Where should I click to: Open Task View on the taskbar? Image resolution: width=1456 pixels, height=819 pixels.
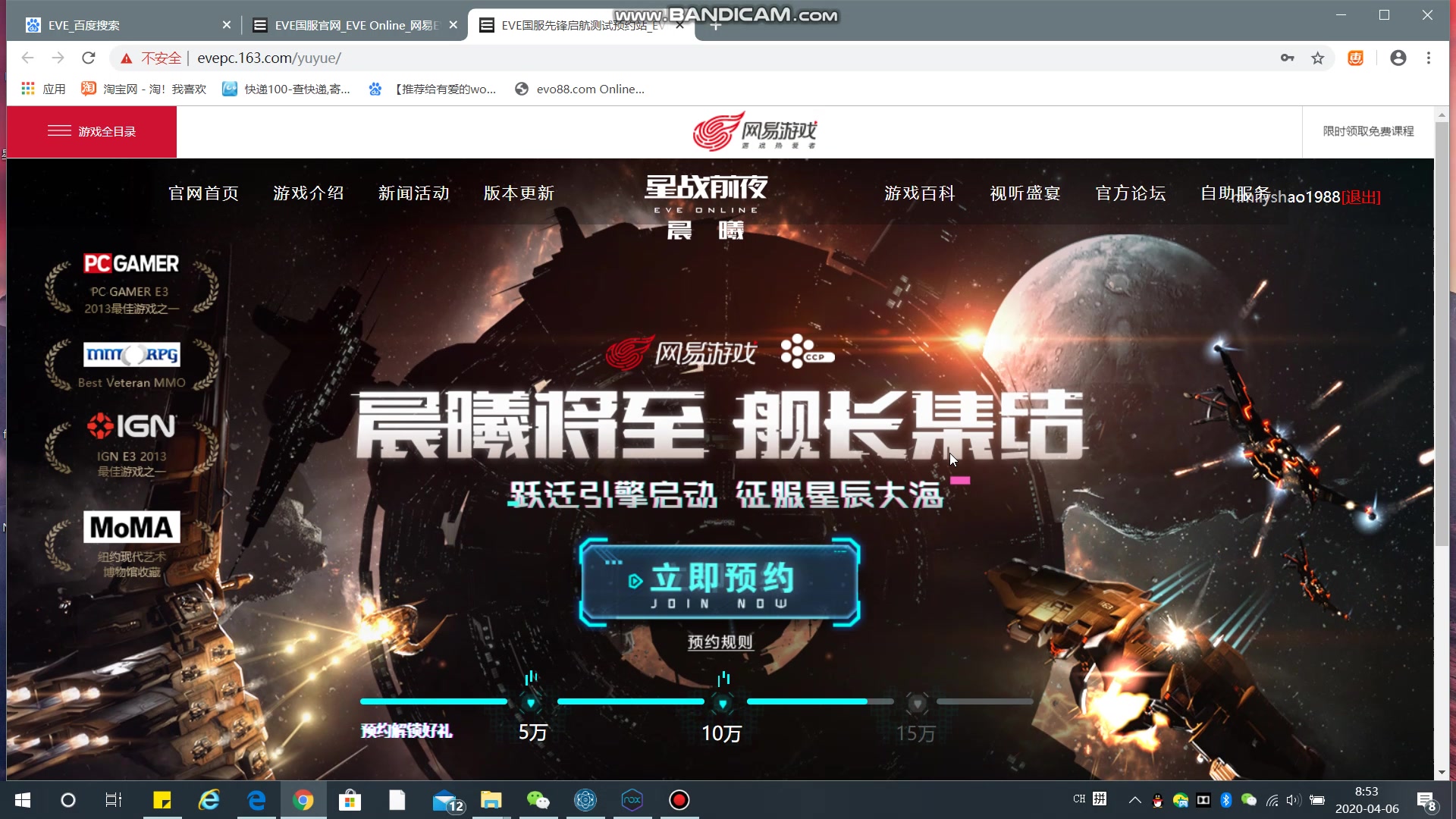click(x=114, y=800)
